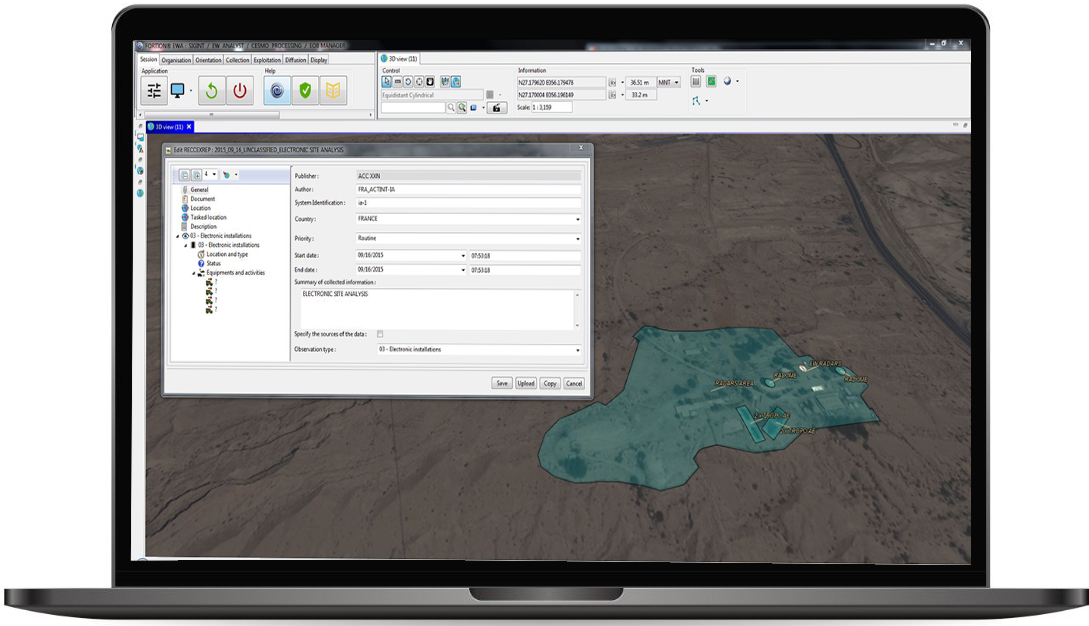Viewport: 1089px width, 626px height.
Task: Click the green refresh arrow button
Action: 211,91
